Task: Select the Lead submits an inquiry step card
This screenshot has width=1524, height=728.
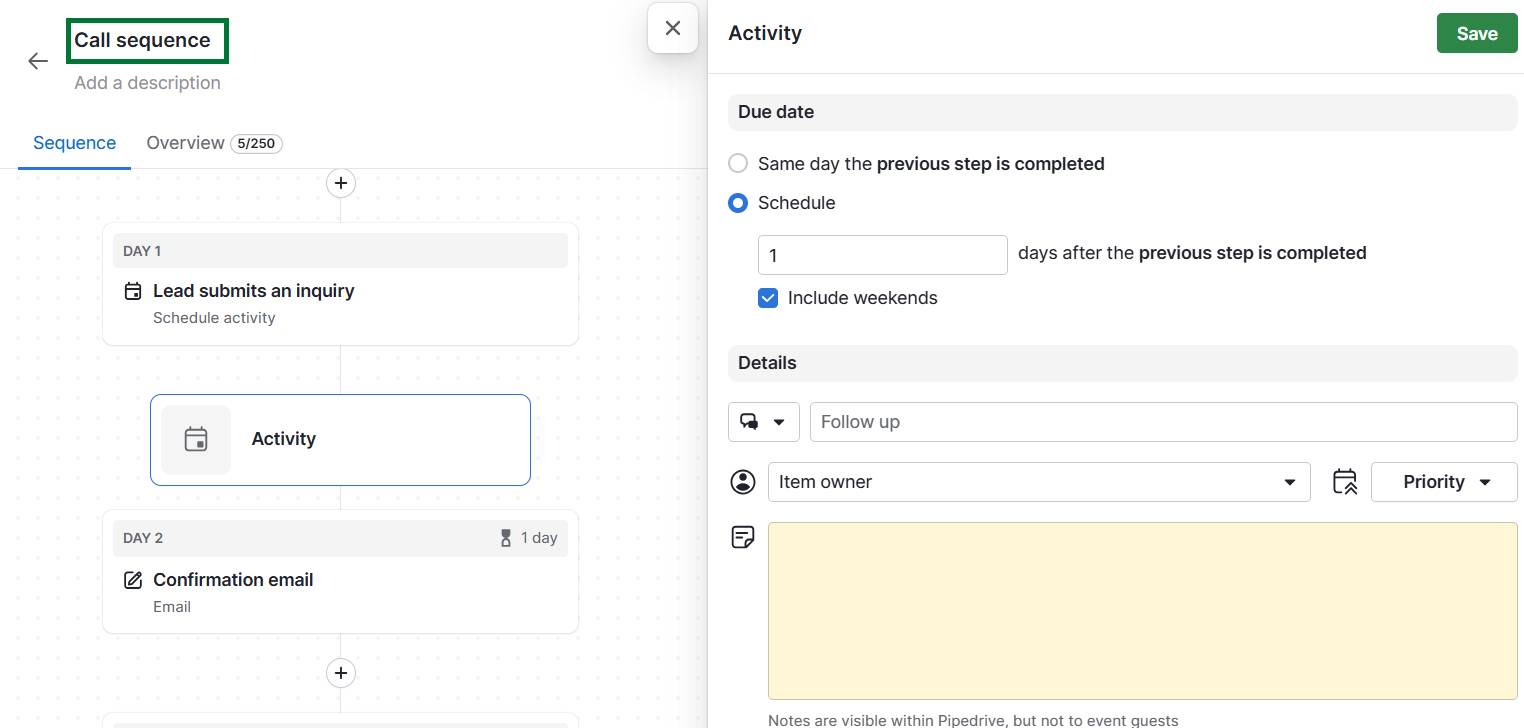Action: click(340, 284)
